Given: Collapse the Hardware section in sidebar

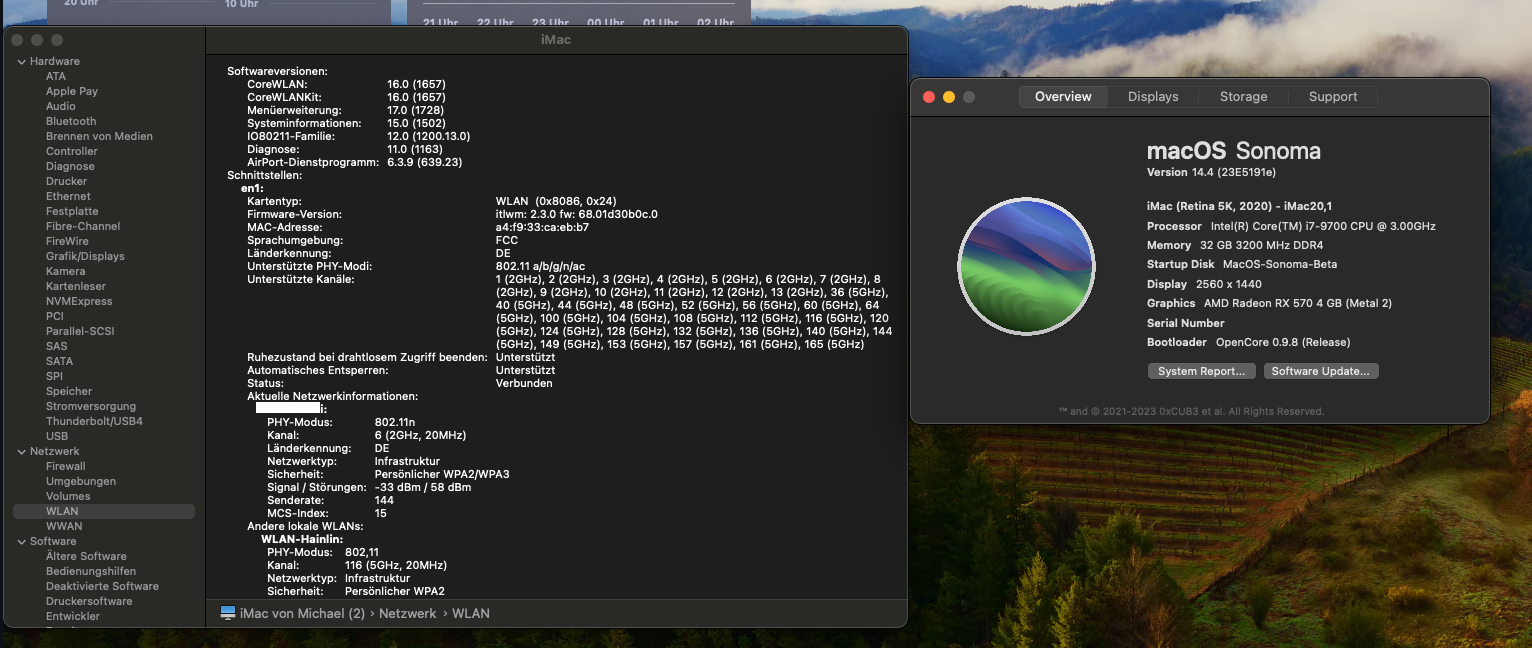Looking at the screenshot, I should pyautogui.click(x=21, y=62).
